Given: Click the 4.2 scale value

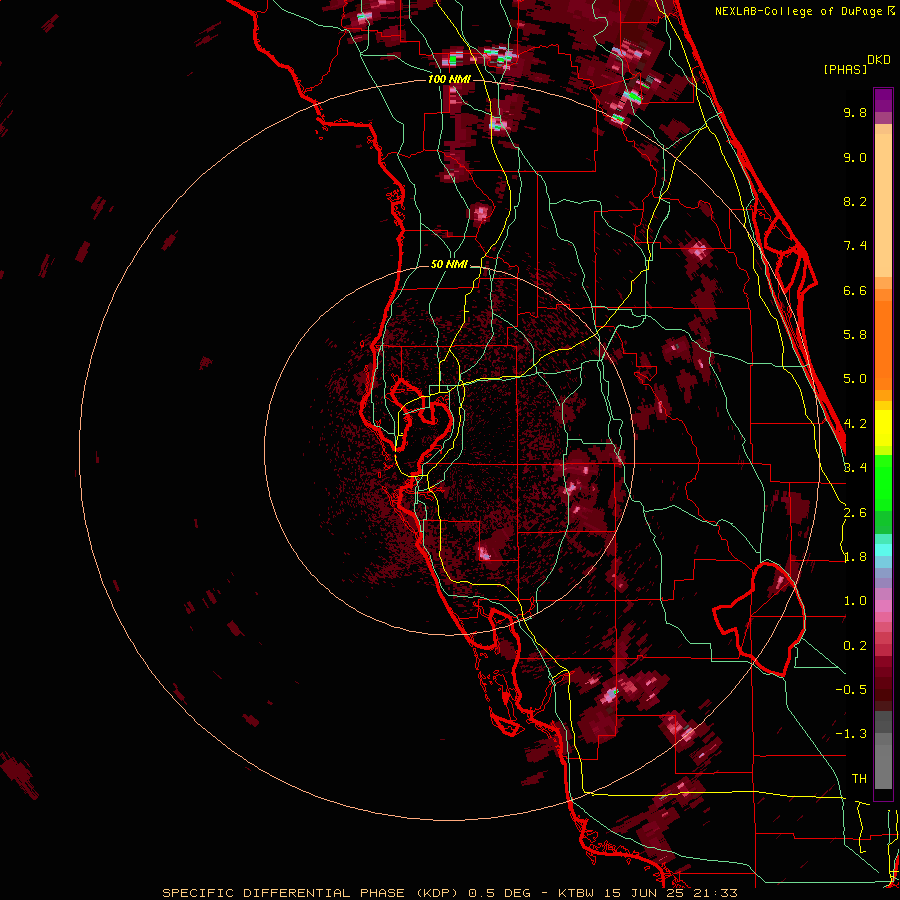Looking at the screenshot, I should click(855, 424).
